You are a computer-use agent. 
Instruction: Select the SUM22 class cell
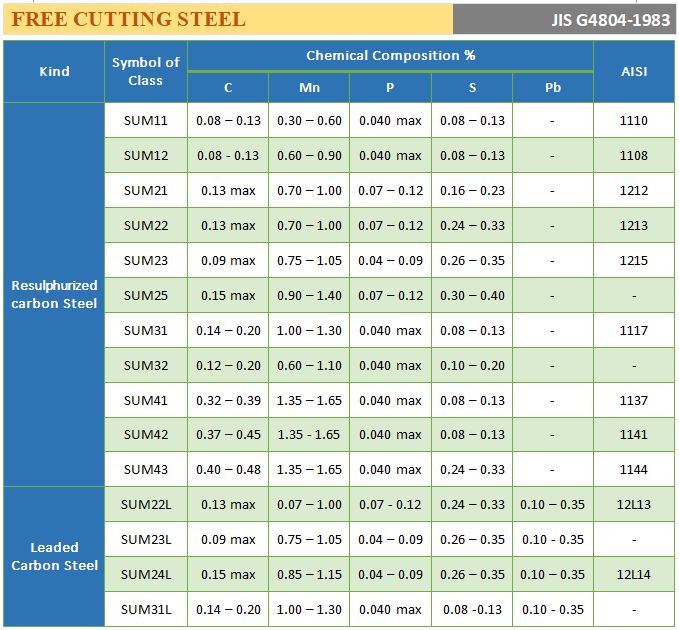click(x=146, y=226)
